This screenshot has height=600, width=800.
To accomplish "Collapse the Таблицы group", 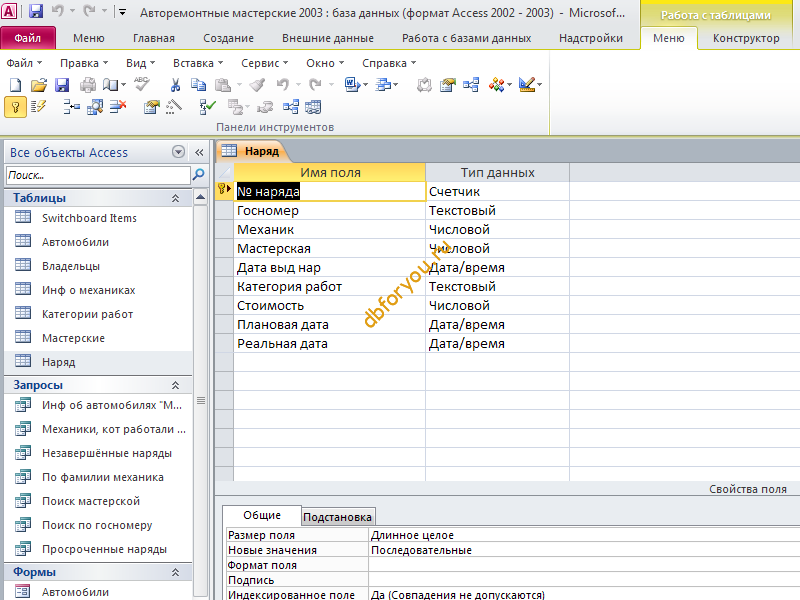I will click(x=176, y=198).
